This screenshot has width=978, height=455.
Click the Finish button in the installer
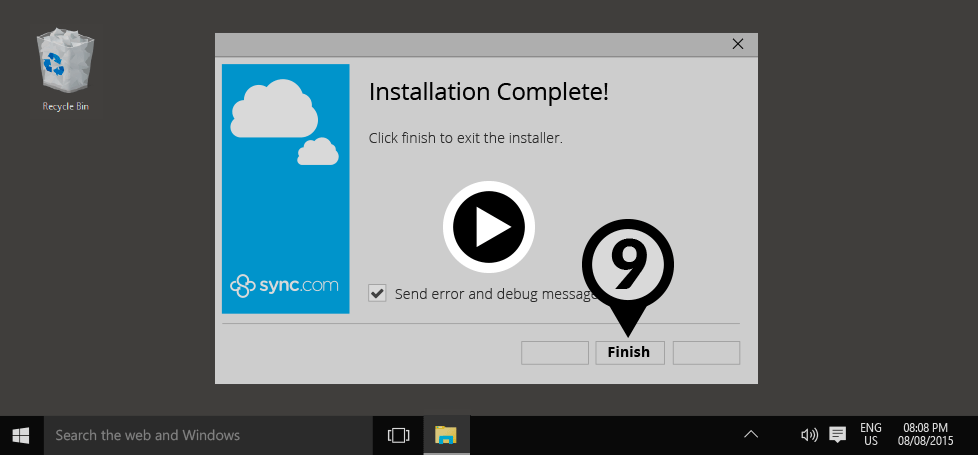coord(629,352)
